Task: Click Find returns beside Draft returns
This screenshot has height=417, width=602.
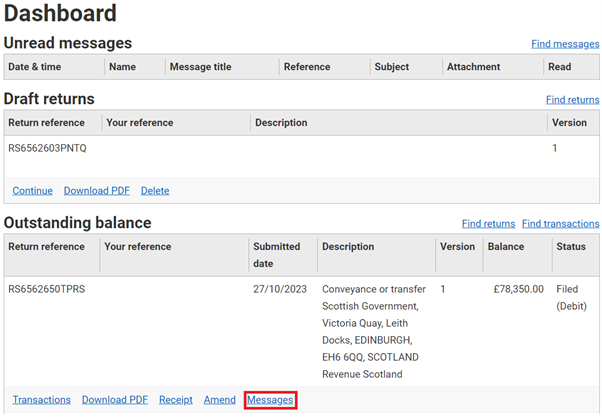Action: click(572, 100)
